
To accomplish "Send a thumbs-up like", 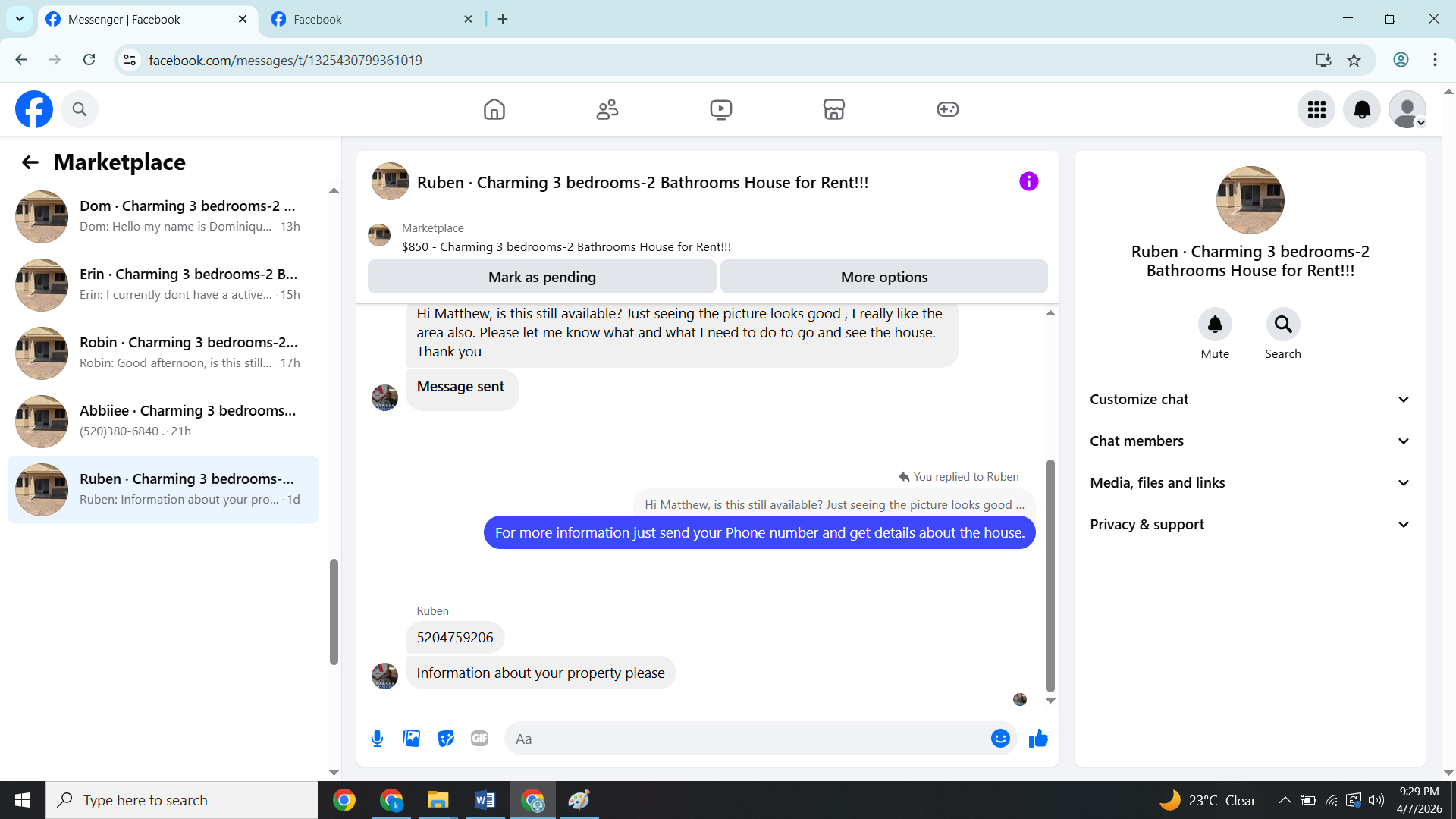I will (x=1038, y=738).
